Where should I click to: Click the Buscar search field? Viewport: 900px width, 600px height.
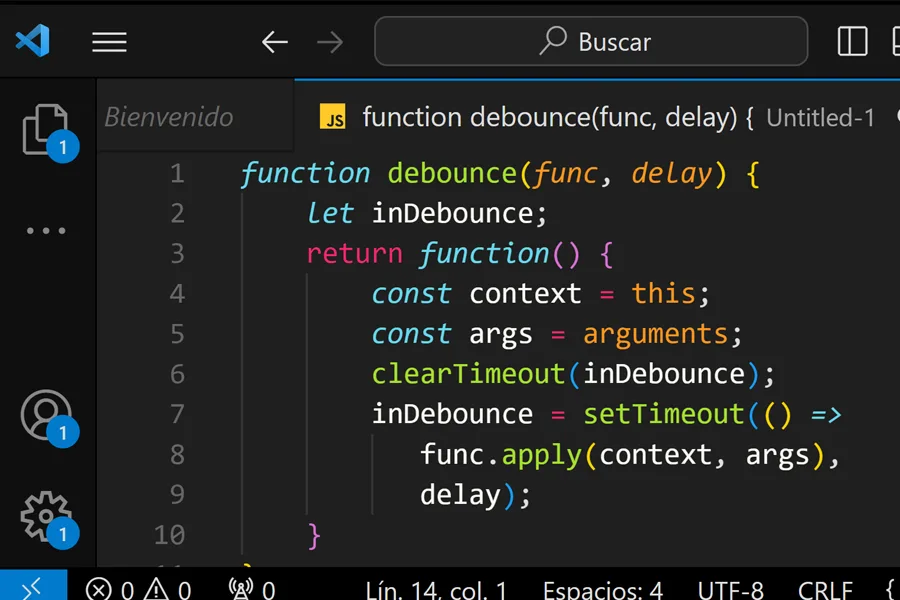(x=590, y=41)
